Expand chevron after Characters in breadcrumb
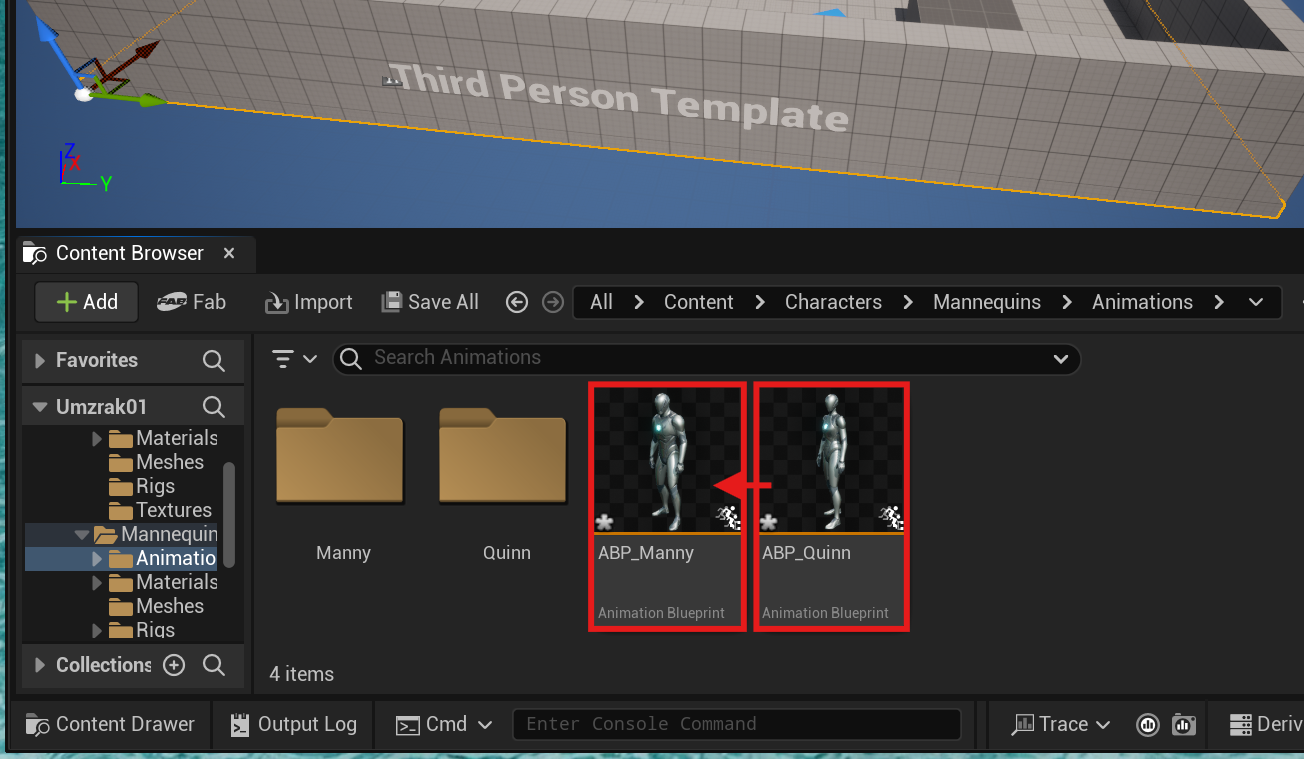 [909, 302]
